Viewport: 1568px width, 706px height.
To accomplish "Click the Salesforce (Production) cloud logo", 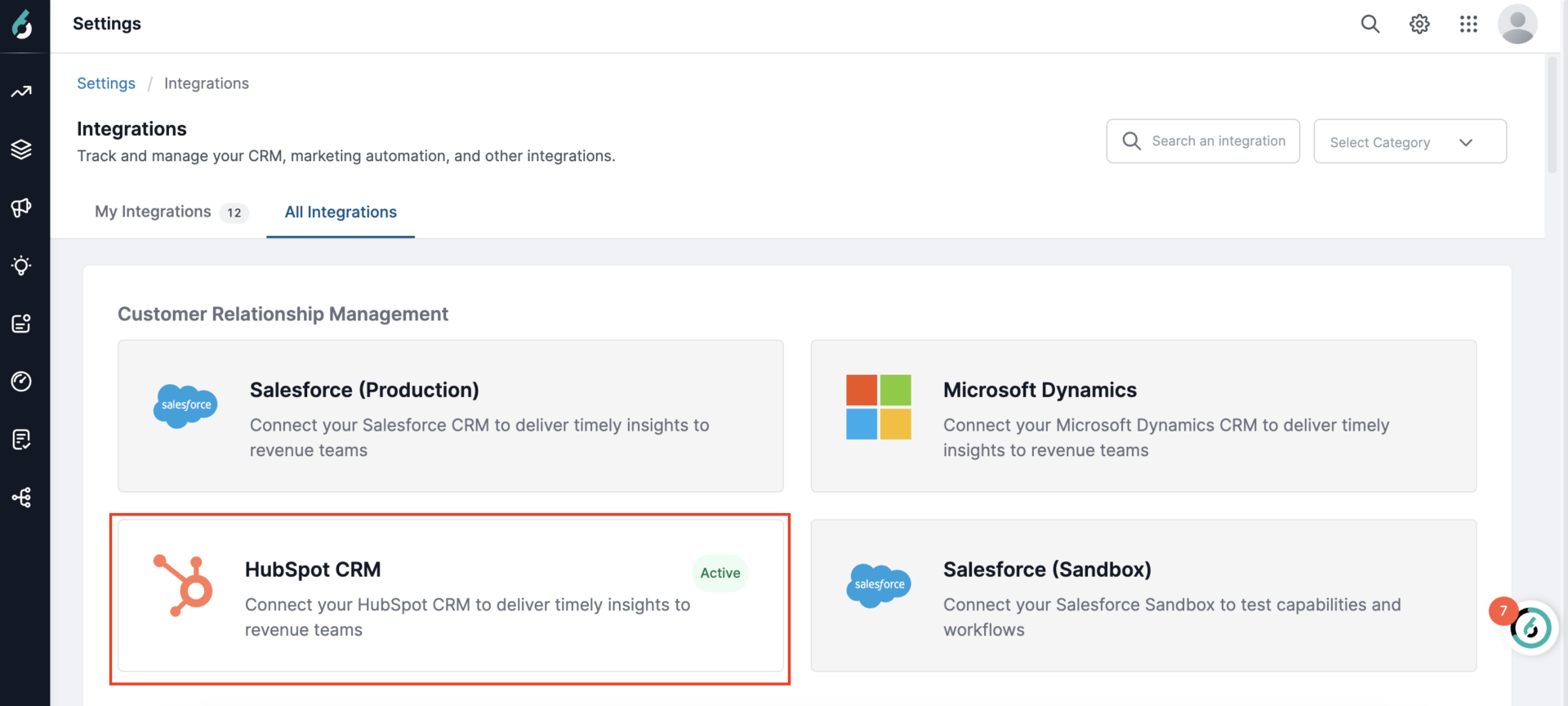I will (185, 406).
